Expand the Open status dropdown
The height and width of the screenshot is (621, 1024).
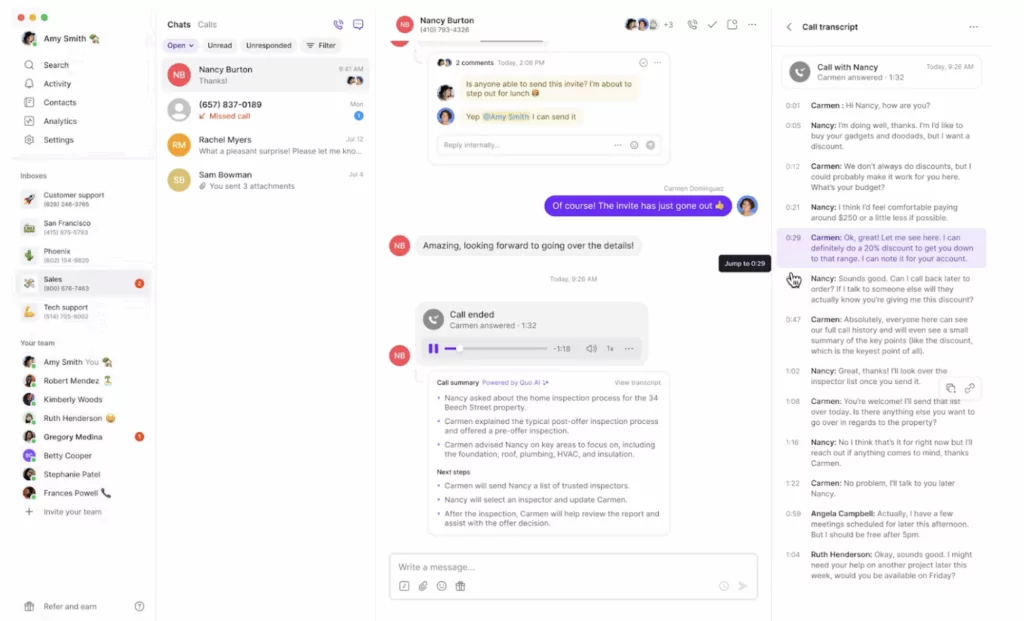[x=180, y=46]
